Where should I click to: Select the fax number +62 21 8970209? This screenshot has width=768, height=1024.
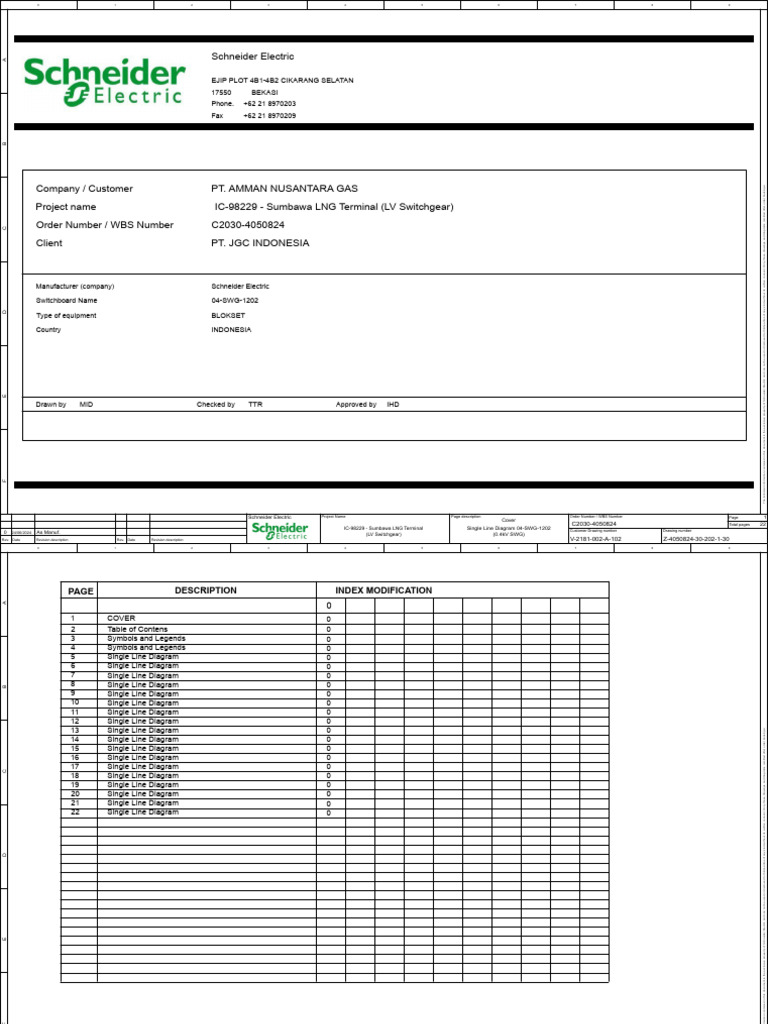pos(270,116)
